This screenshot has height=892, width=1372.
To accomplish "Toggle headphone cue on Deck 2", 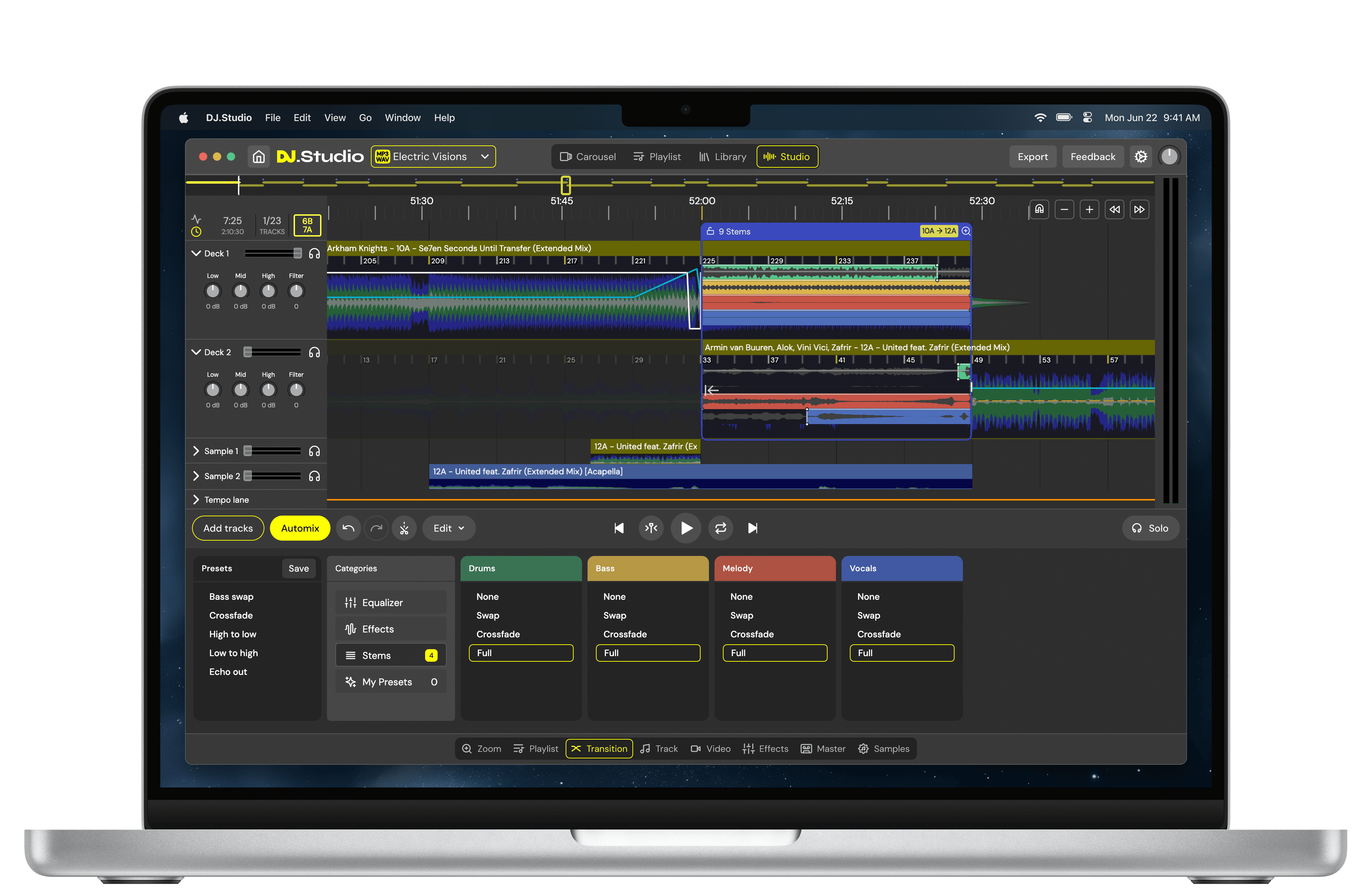I will click(314, 352).
